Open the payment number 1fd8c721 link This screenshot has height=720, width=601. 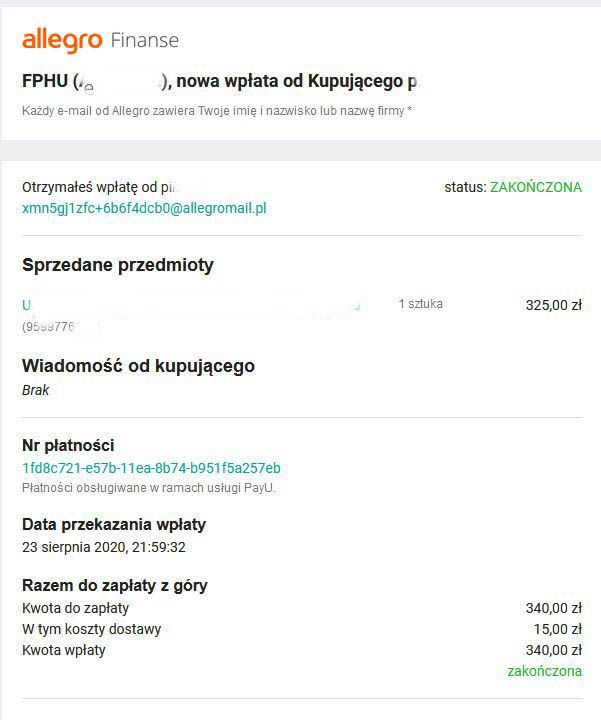[x=151, y=468]
